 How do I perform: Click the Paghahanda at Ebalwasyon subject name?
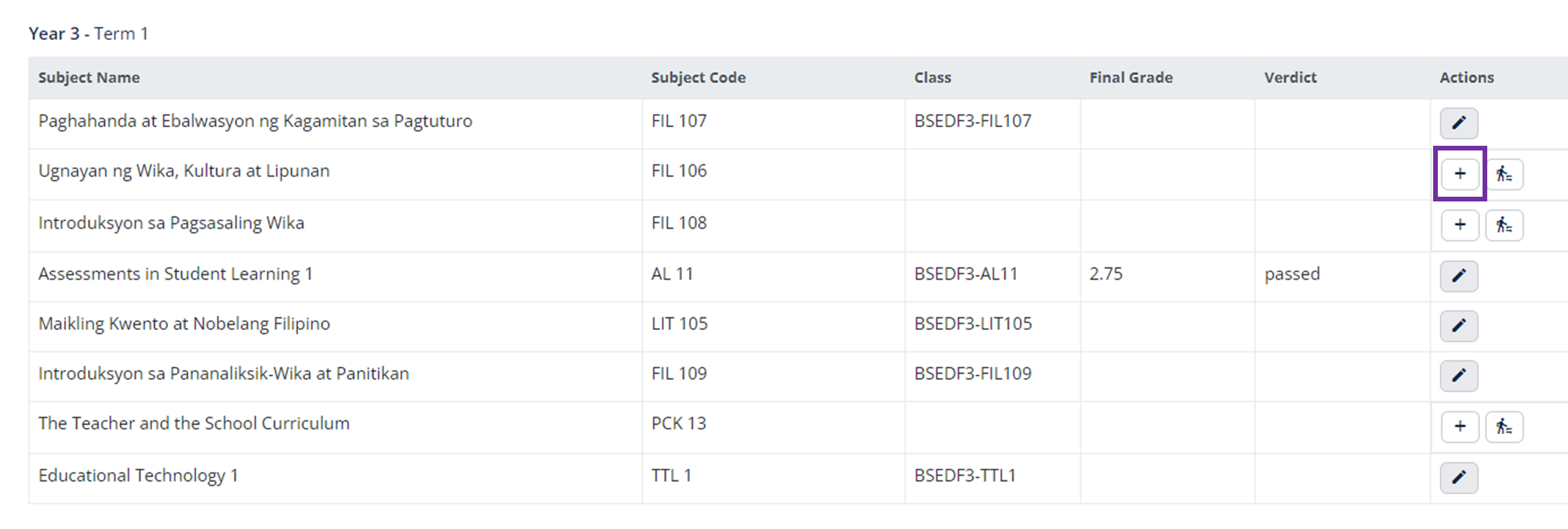(255, 121)
